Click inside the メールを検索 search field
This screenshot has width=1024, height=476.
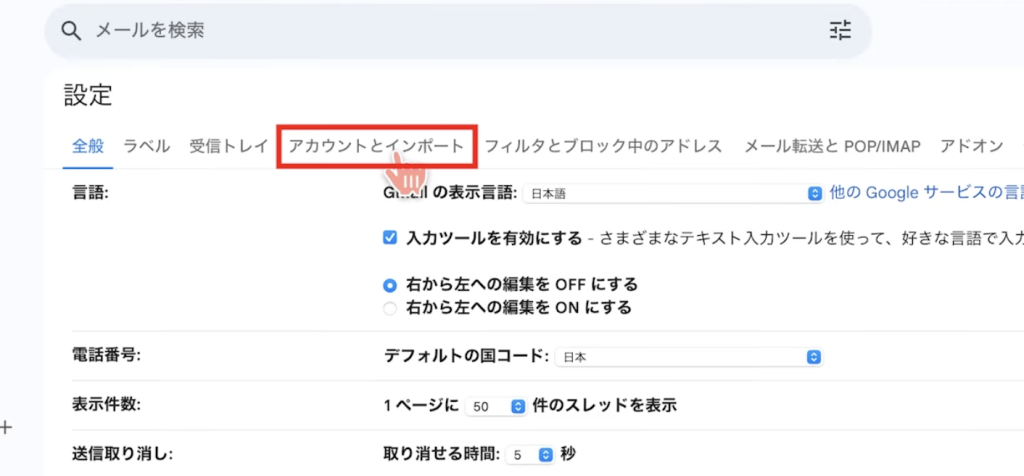coord(400,31)
